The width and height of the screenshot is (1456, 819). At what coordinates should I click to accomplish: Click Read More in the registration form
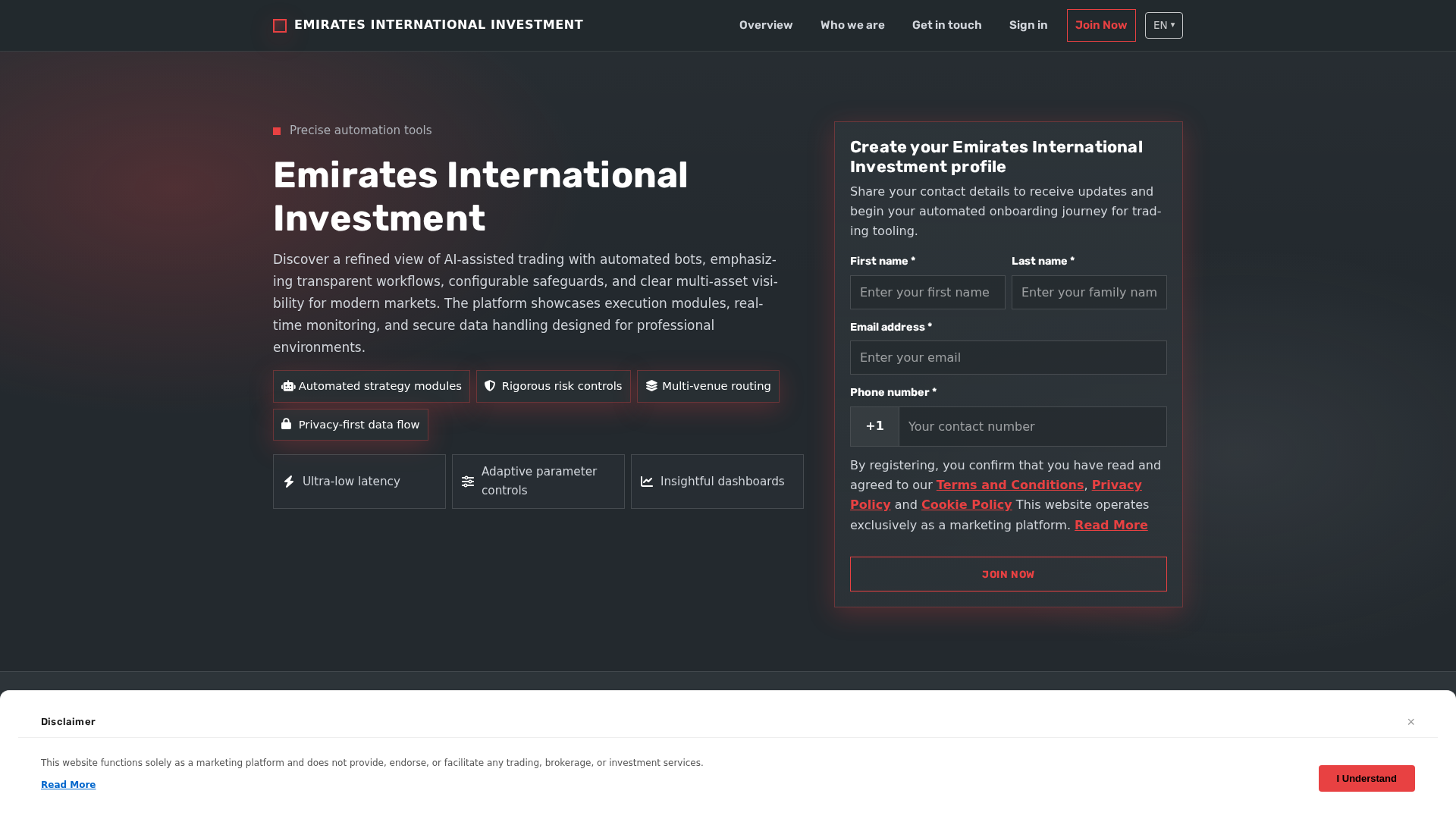1111,525
